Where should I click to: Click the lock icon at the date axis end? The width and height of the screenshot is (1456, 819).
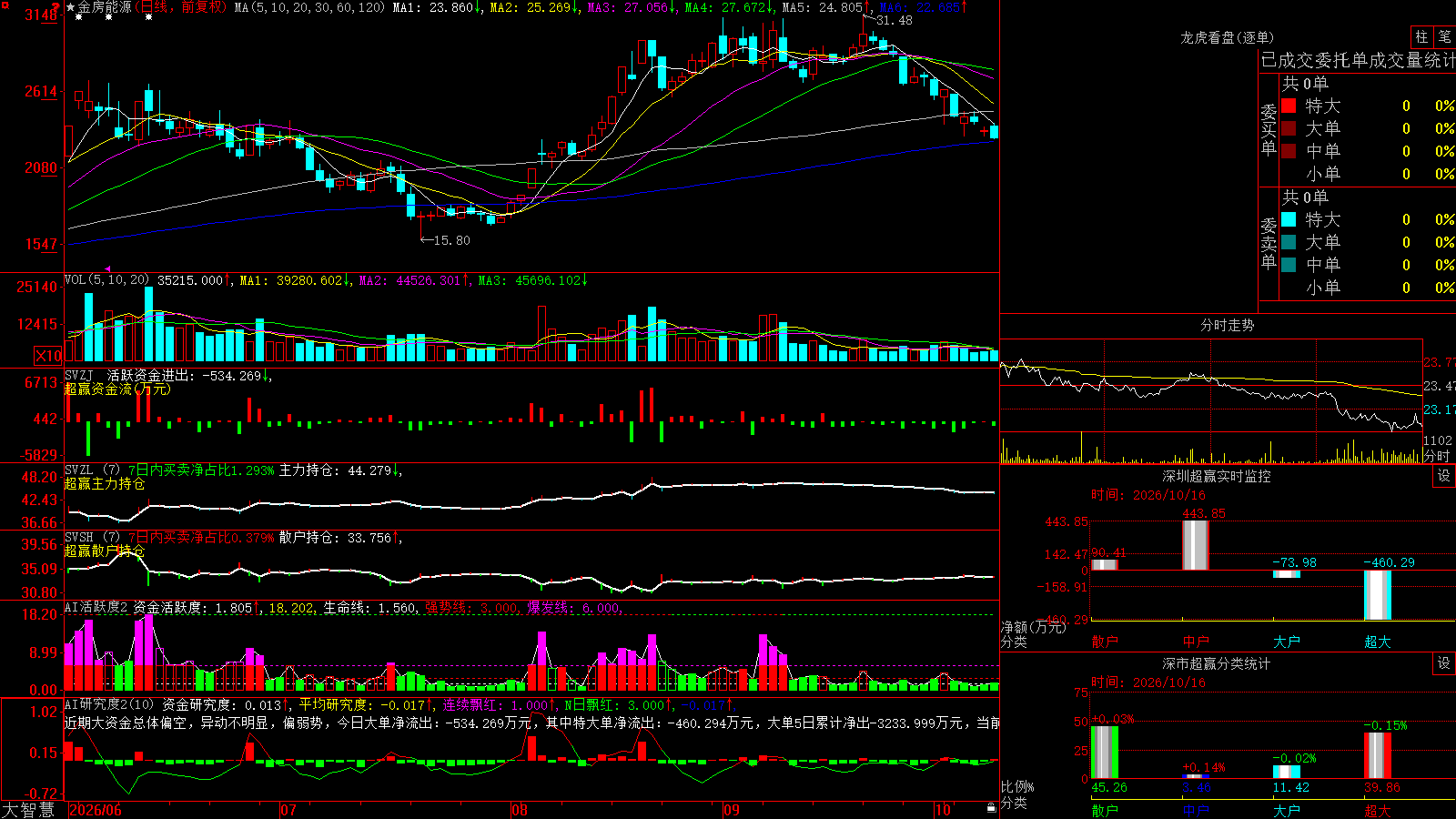coord(992,808)
